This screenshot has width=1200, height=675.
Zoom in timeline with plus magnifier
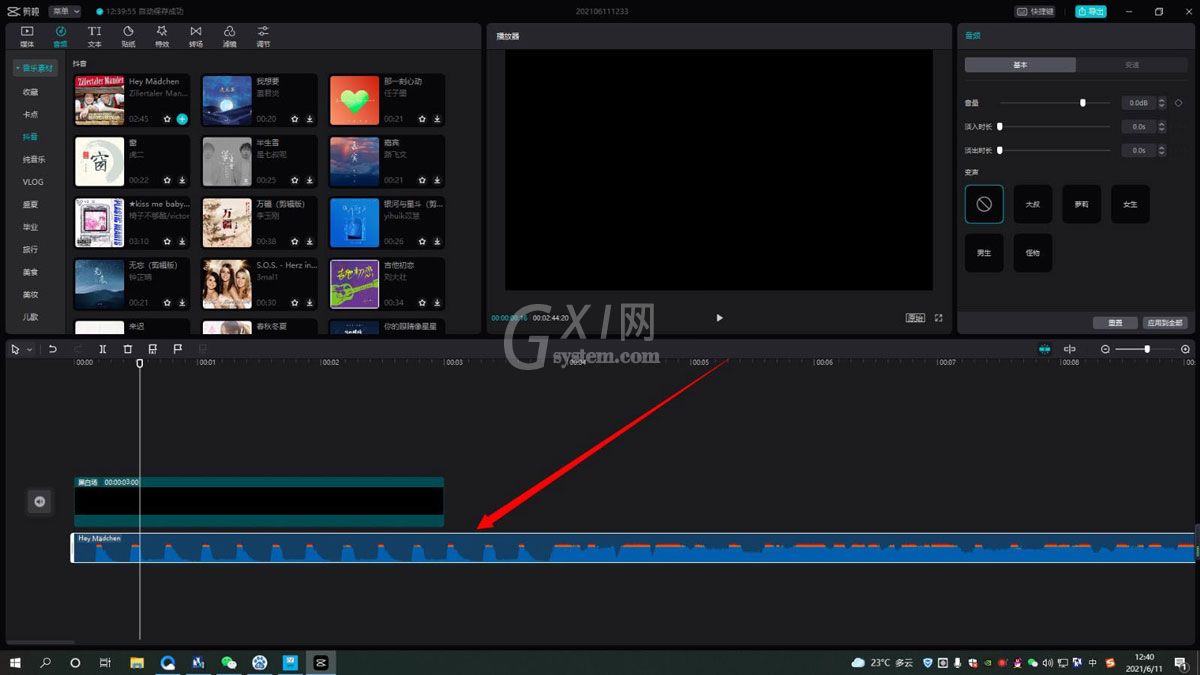[x=1185, y=349]
